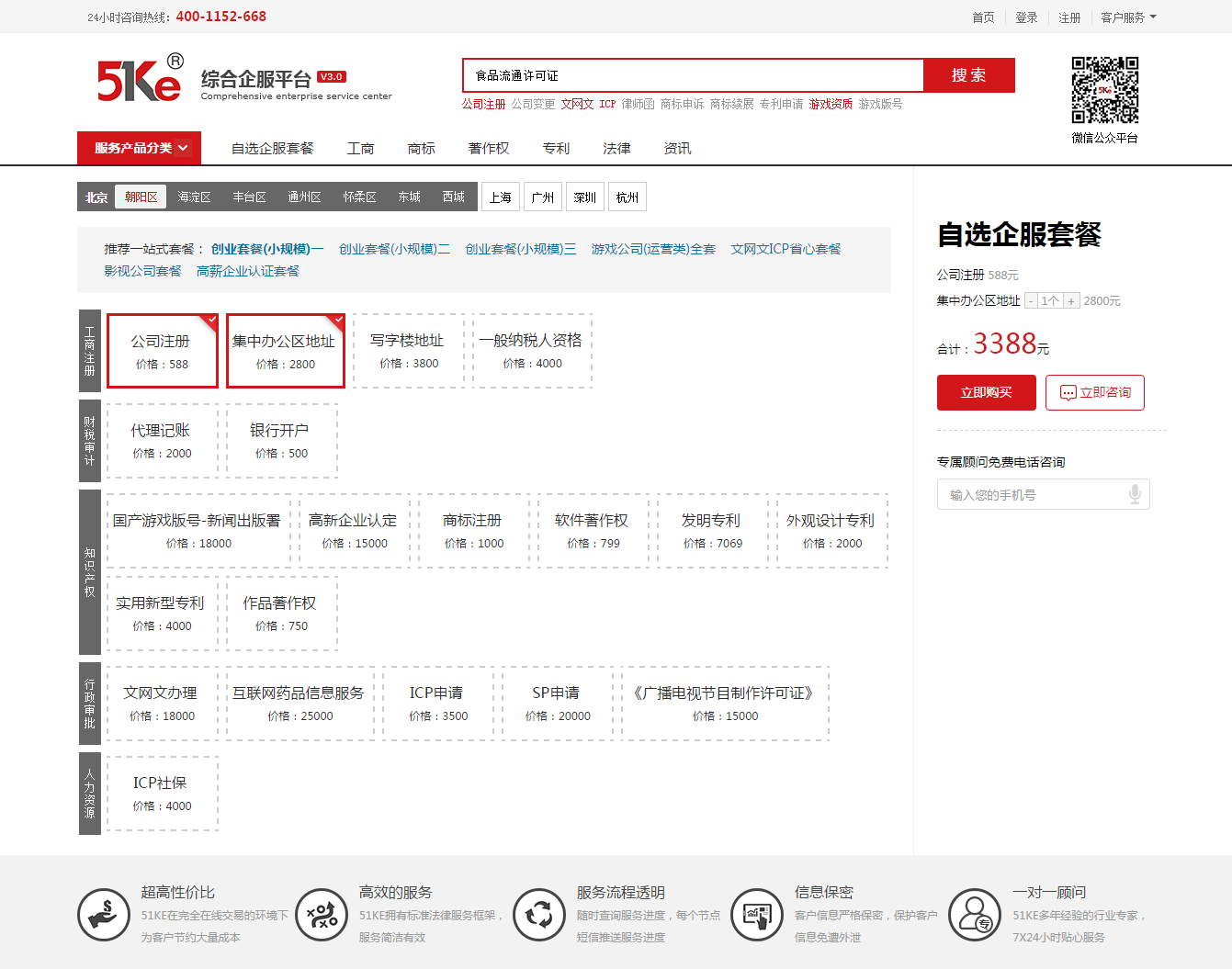Image resolution: width=1232 pixels, height=969 pixels.
Task: Deselect the 集中办公区地址 service card
Action: [x=286, y=351]
